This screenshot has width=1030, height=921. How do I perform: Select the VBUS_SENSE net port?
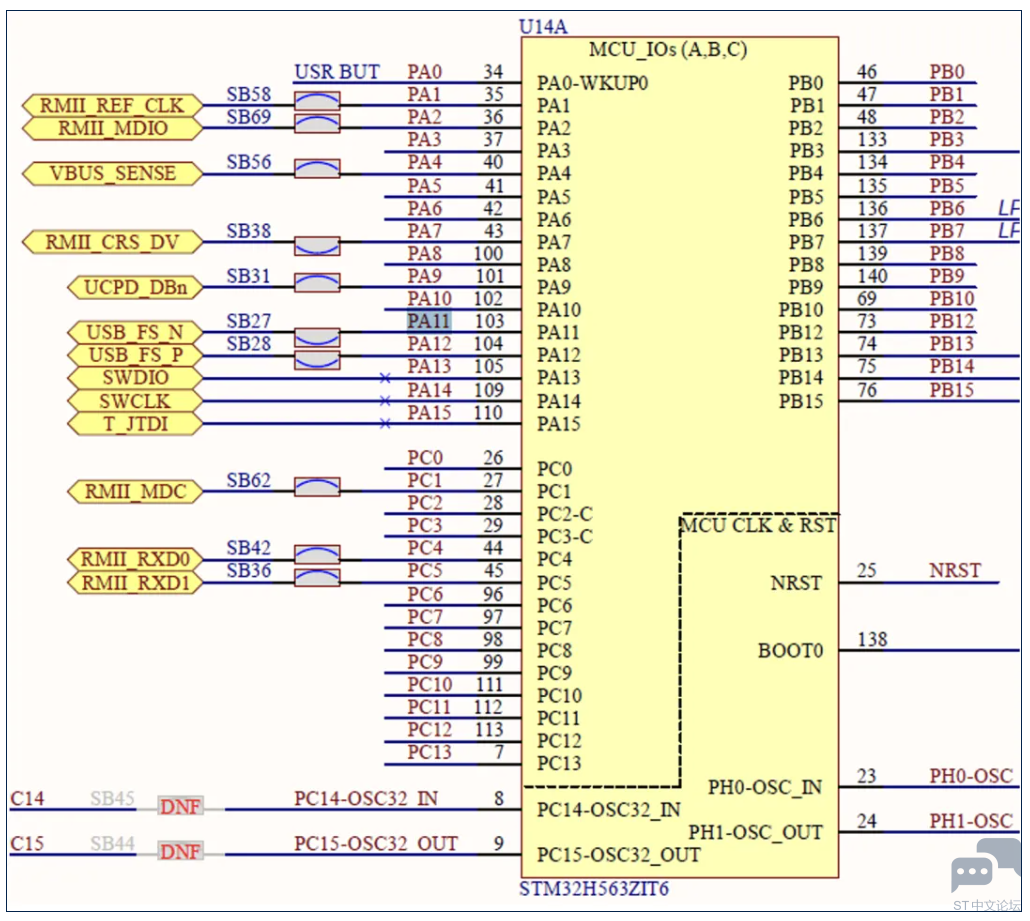click(112, 173)
